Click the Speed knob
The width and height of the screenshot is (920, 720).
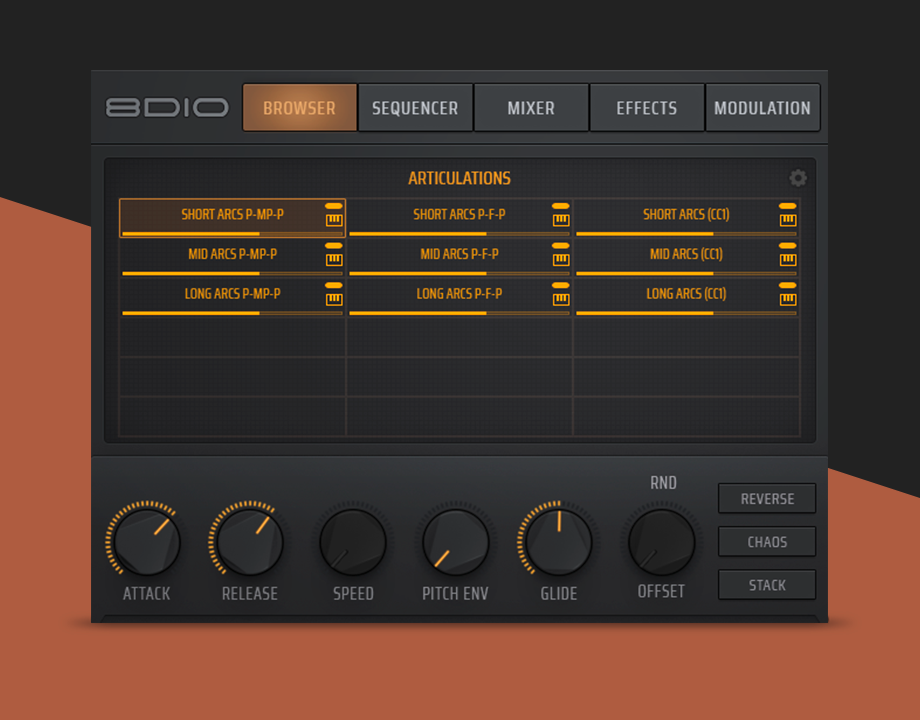tap(353, 542)
